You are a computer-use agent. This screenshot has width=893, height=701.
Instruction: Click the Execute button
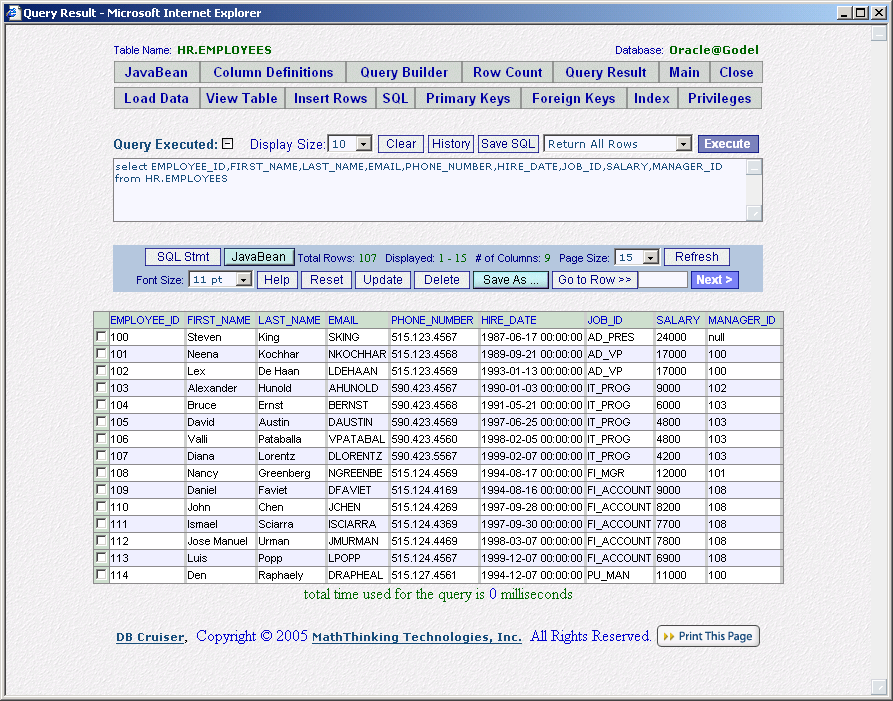[728, 144]
